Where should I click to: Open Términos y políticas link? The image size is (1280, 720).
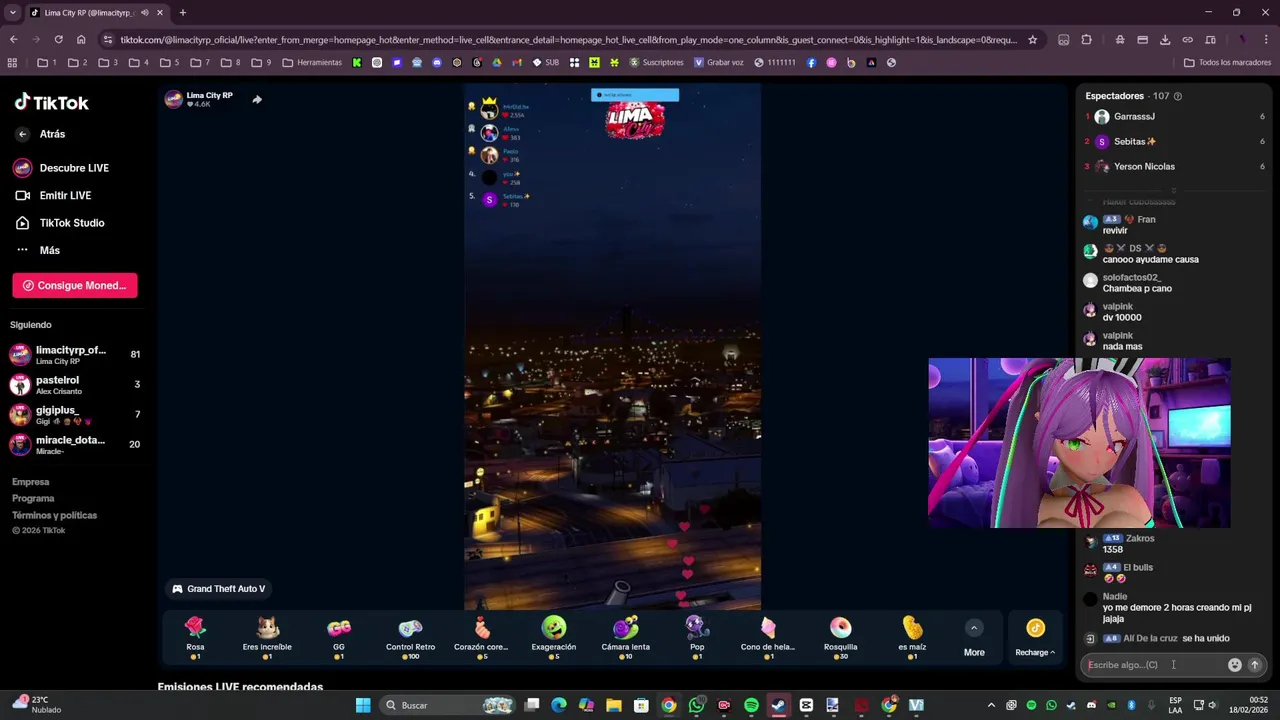click(x=54, y=515)
